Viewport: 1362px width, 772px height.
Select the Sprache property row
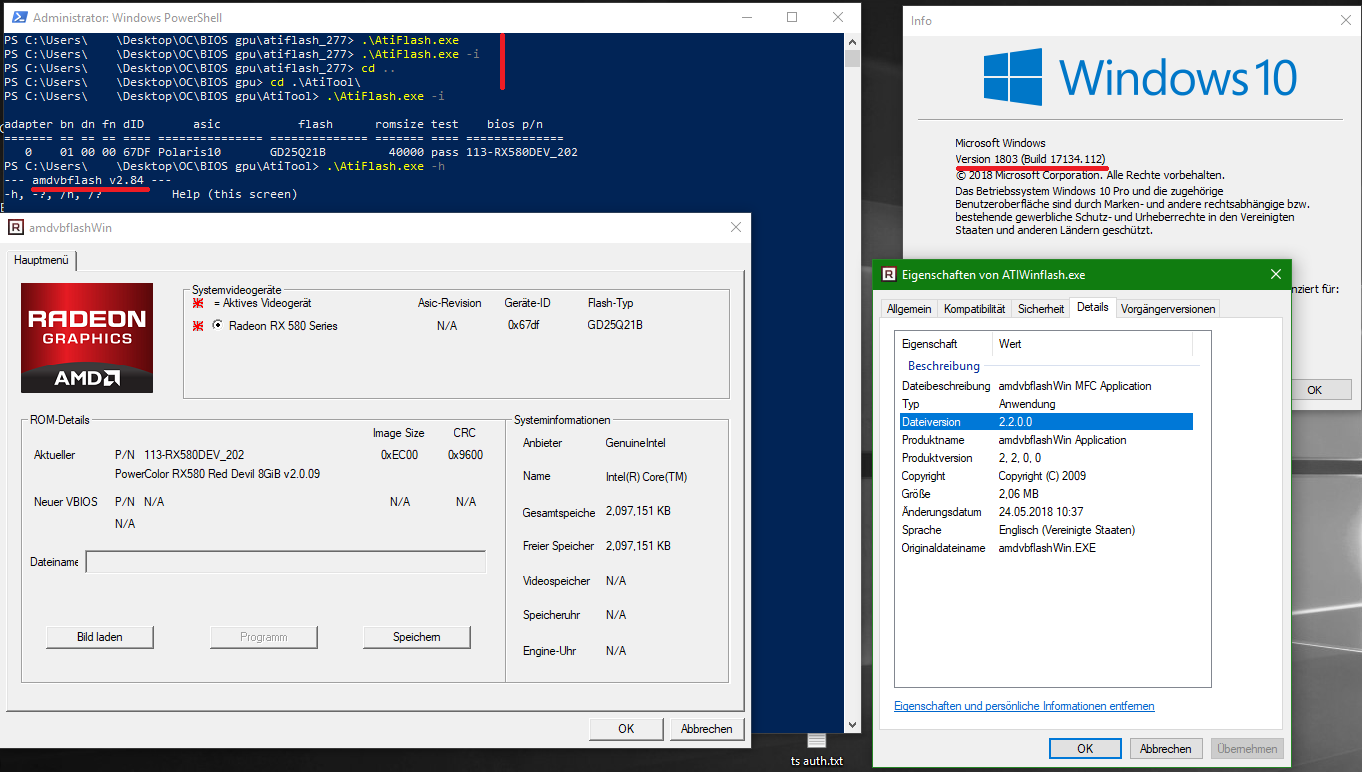pos(1046,530)
